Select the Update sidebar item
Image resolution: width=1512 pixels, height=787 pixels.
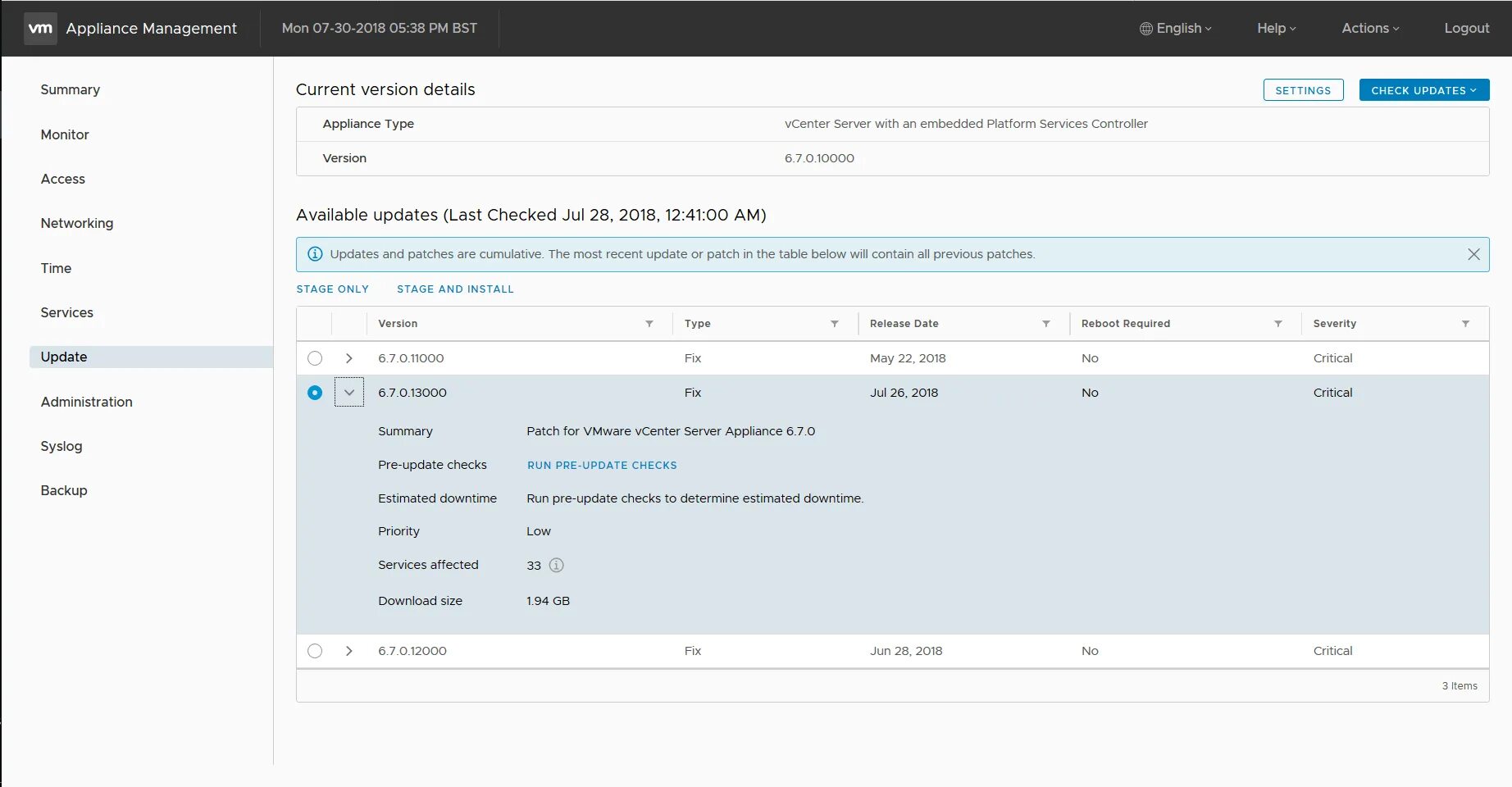[x=151, y=357]
